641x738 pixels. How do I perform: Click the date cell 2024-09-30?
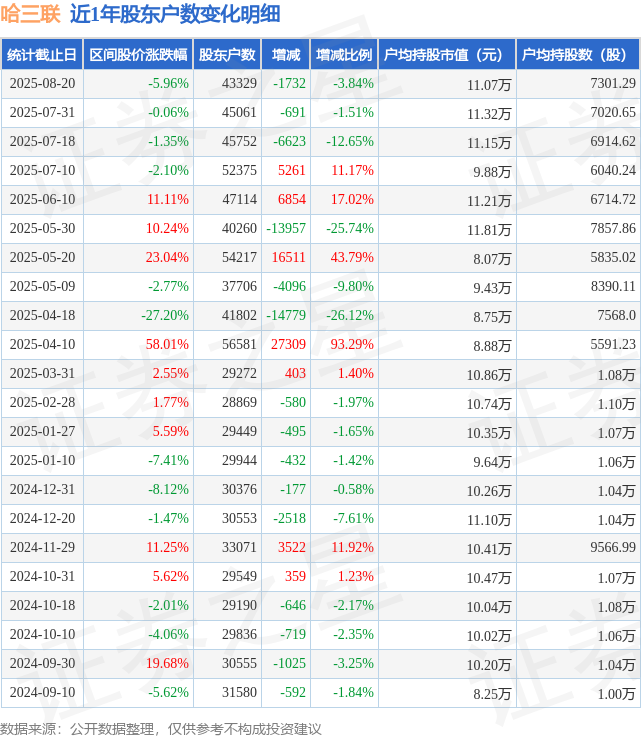pyautogui.click(x=42, y=664)
